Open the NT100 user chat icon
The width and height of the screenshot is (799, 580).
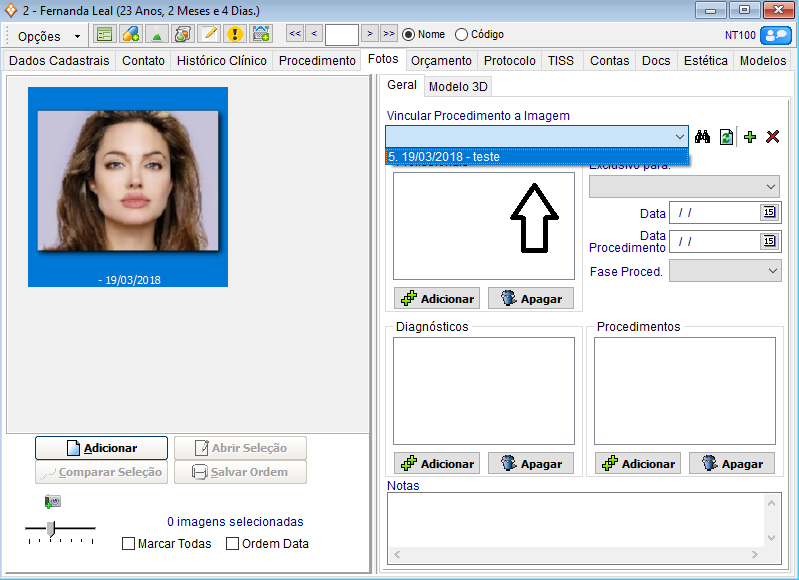point(775,35)
